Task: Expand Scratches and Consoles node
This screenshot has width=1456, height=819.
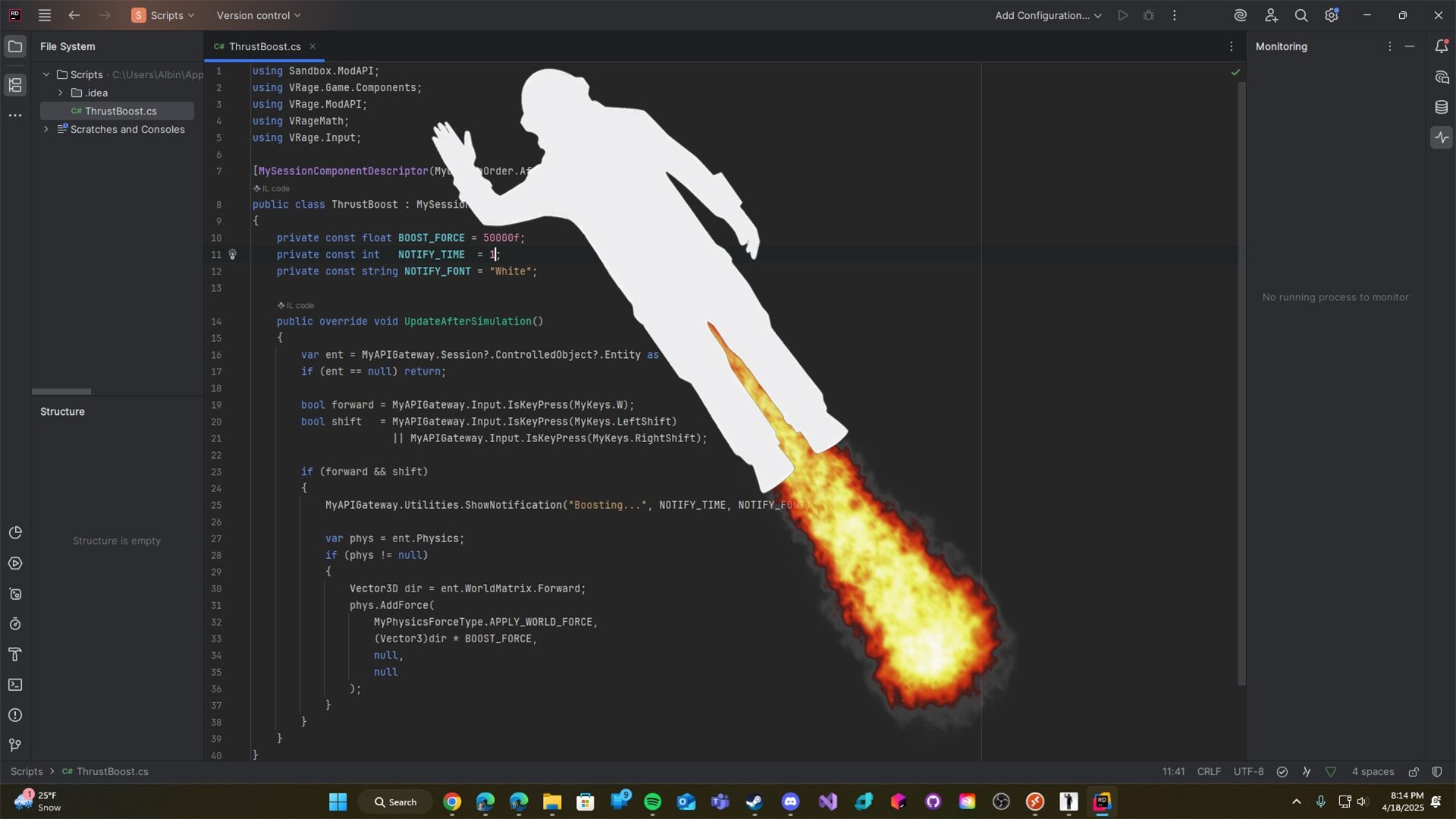Action: coord(46,129)
